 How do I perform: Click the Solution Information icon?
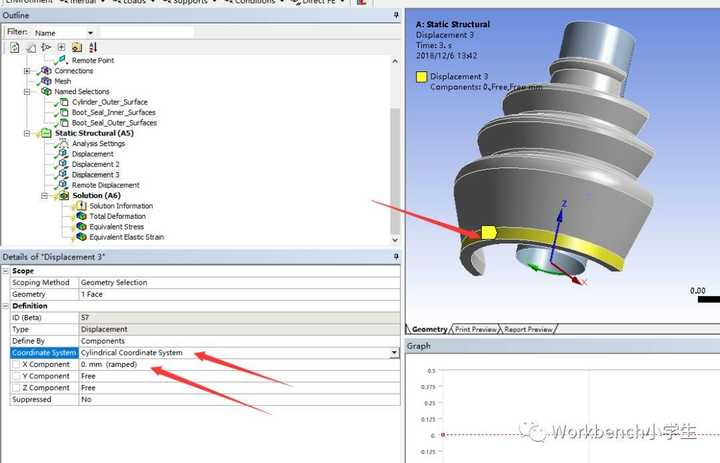81,205
